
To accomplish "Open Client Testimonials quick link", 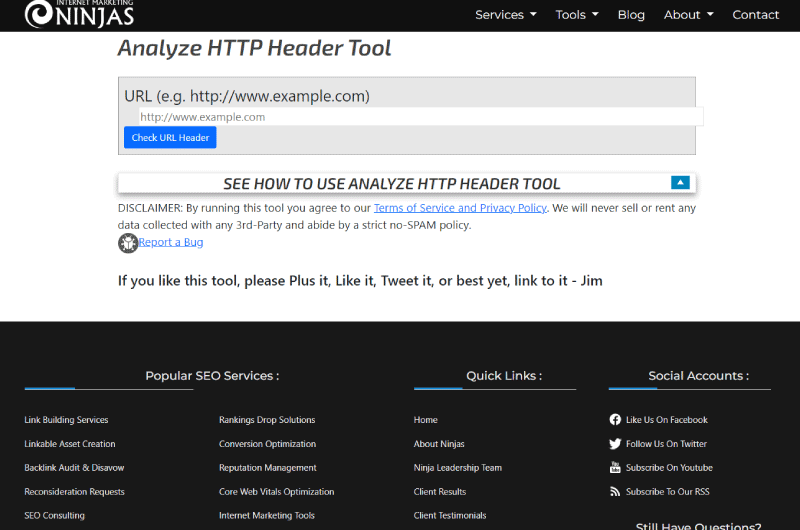I will pyautogui.click(x=450, y=515).
